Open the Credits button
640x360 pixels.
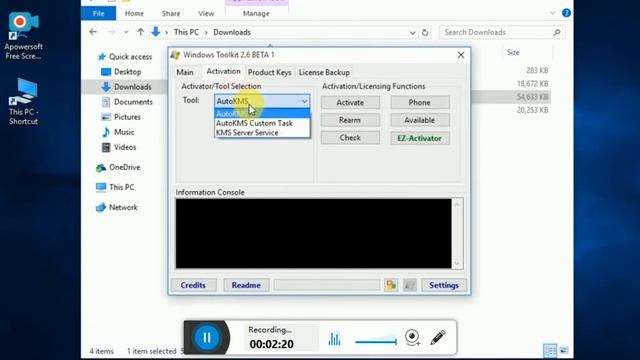(x=193, y=285)
